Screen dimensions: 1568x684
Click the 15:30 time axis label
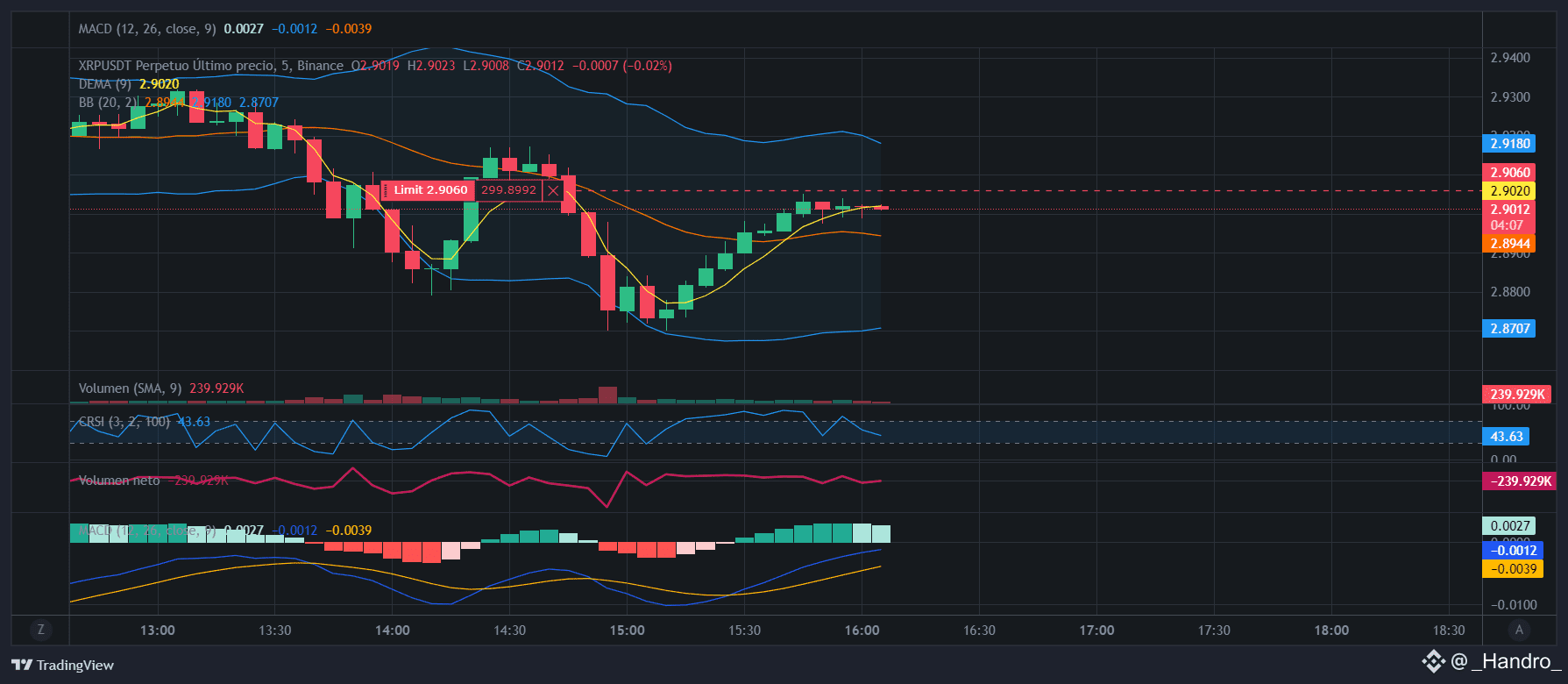(x=745, y=631)
